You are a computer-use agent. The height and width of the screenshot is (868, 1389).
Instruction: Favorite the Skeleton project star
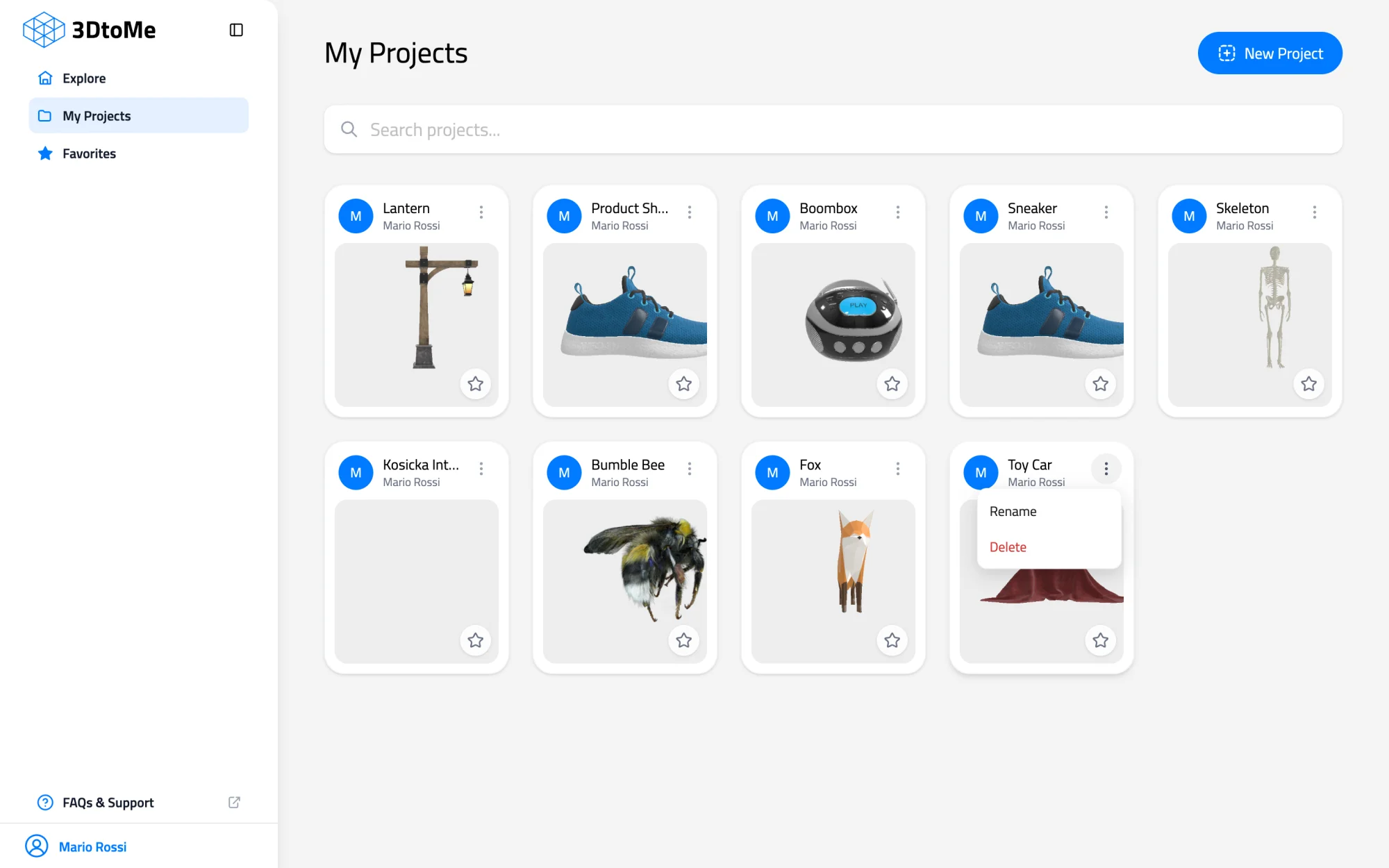coord(1309,384)
